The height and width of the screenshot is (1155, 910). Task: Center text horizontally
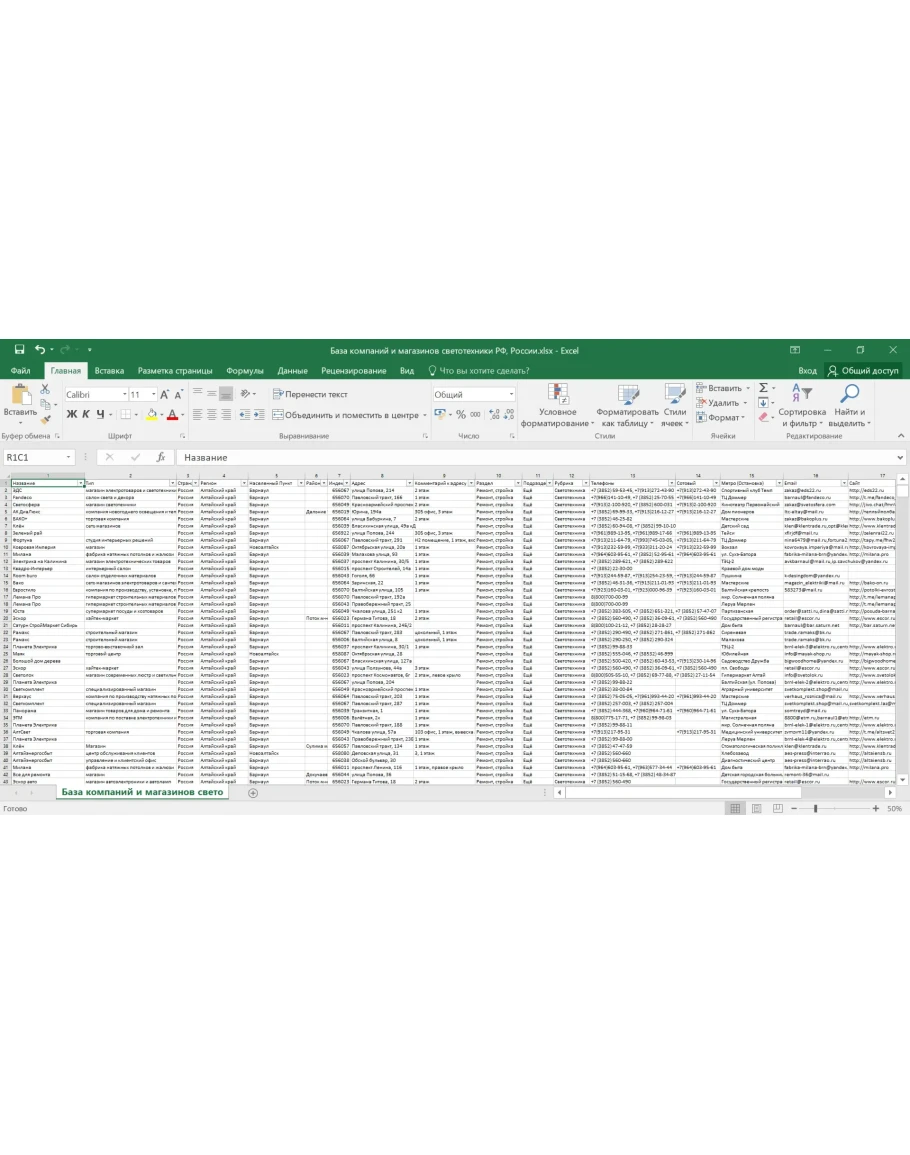coord(211,415)
